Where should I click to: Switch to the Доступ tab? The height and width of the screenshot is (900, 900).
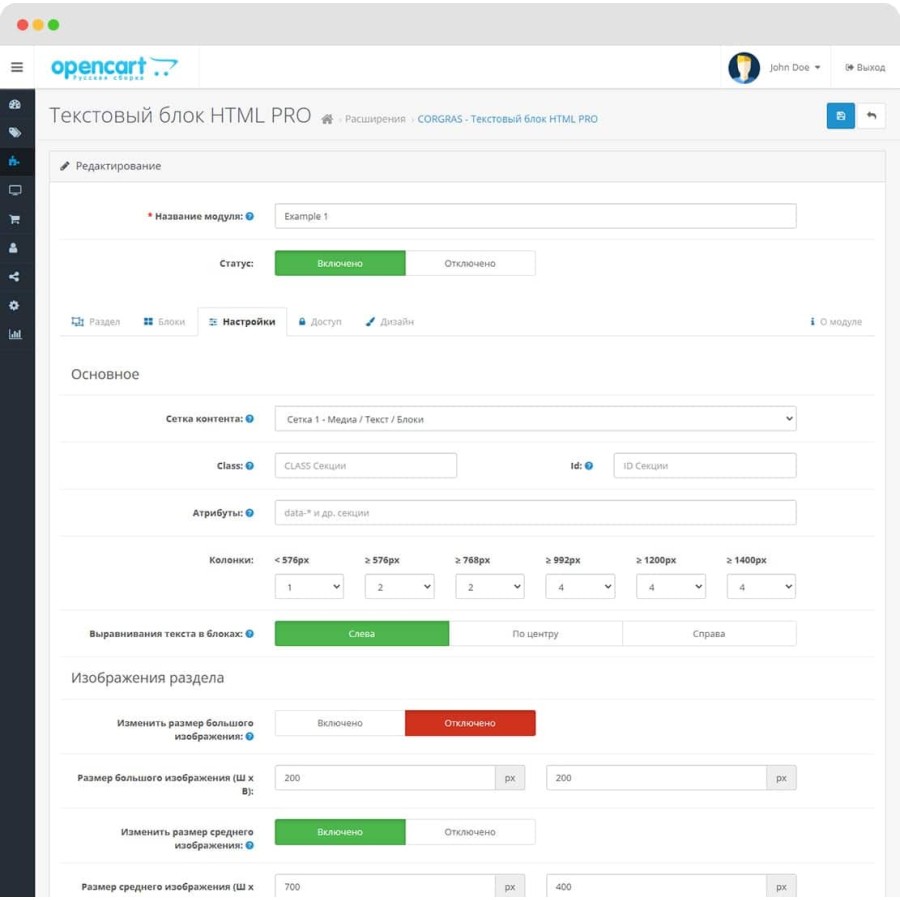point(320,322)
